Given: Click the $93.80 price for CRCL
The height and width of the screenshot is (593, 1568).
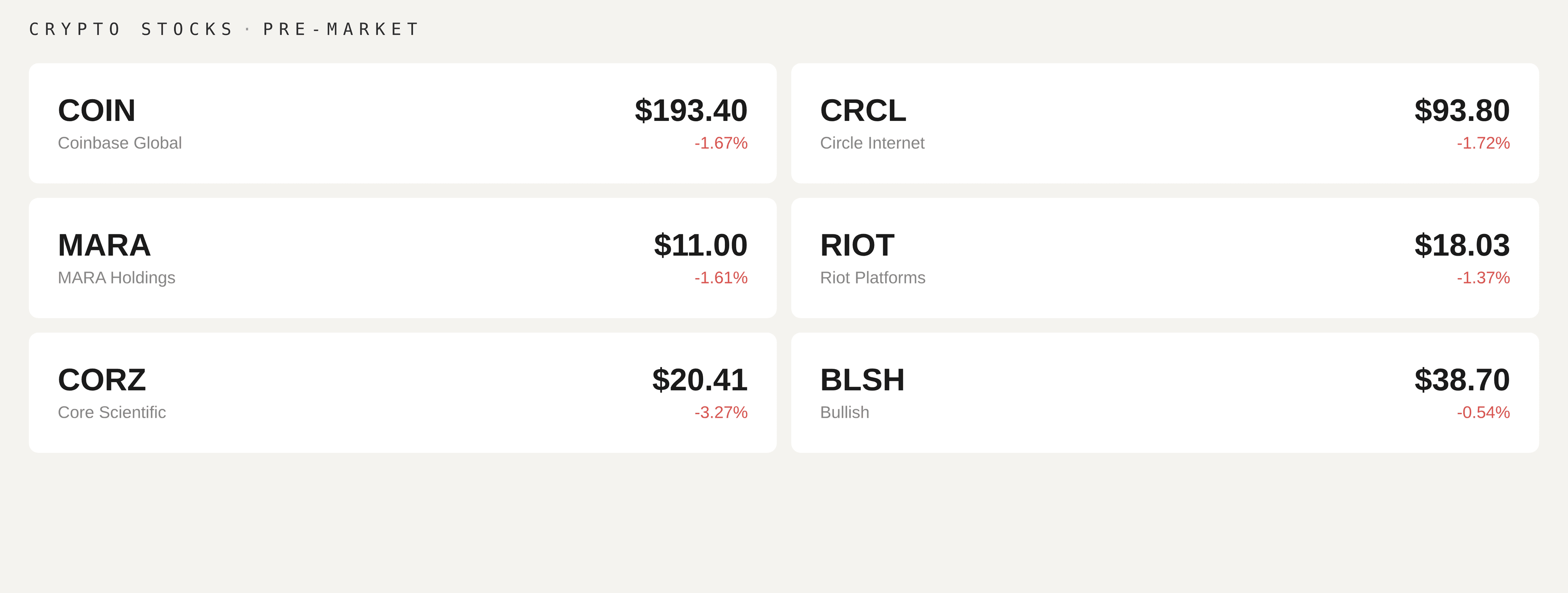Looking at the screenshot, I should 1461,111.
